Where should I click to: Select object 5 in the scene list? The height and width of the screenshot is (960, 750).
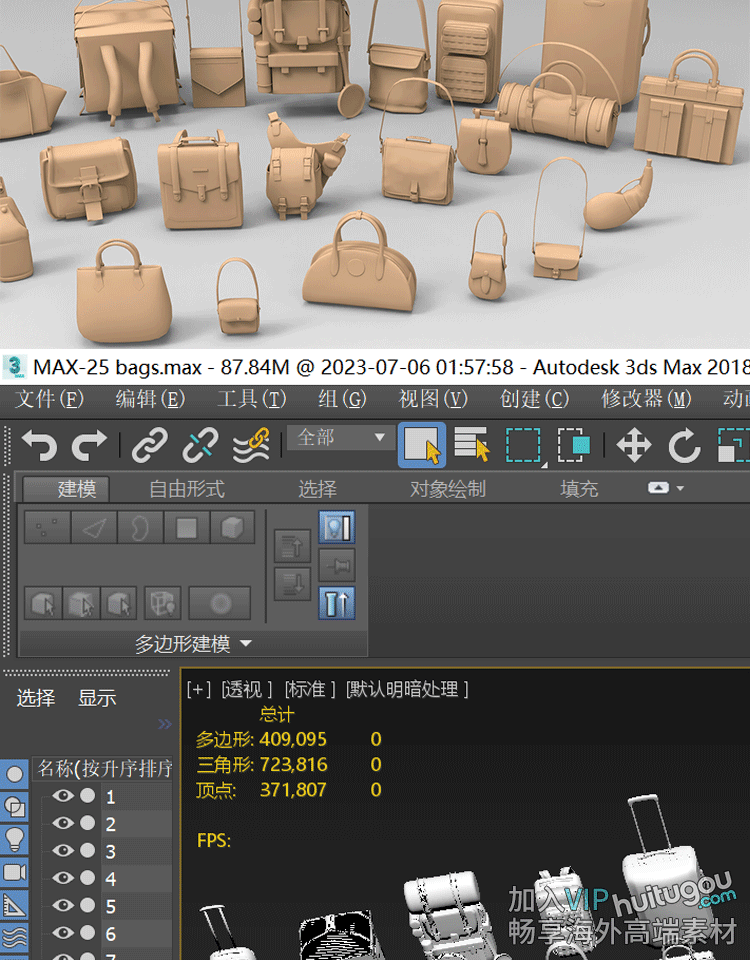tap(111, 906)
